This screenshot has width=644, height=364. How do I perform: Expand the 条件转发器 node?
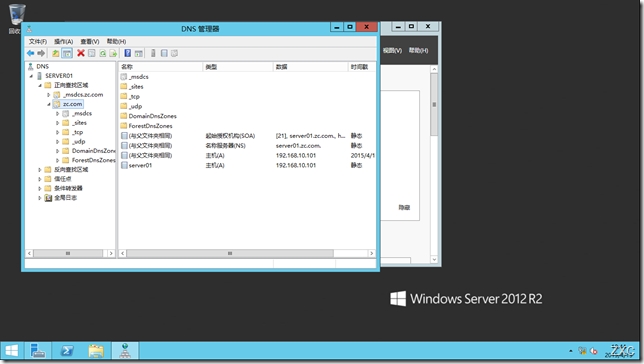(40, 188)
